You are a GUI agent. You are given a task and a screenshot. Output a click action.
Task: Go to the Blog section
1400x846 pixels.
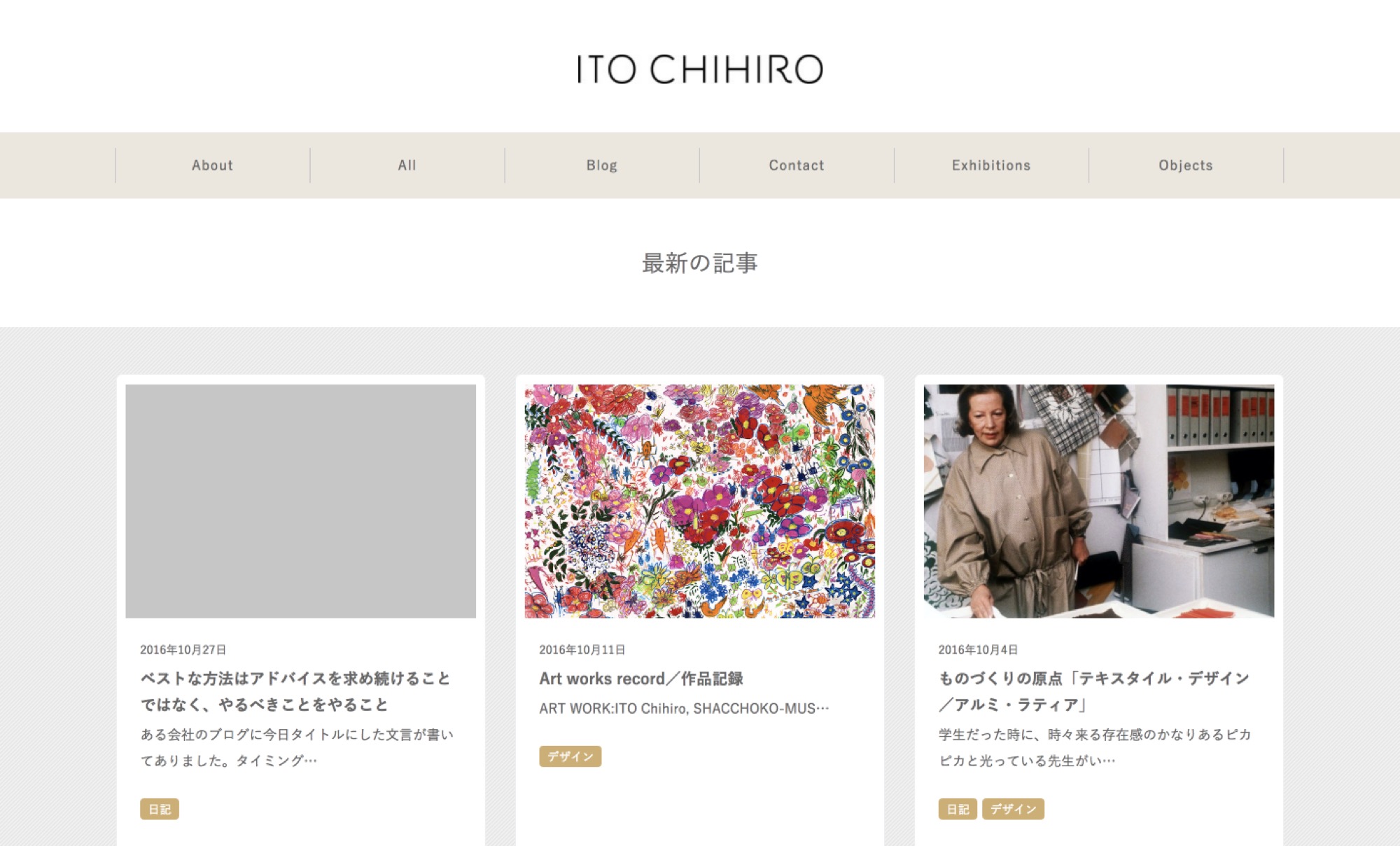coord(602,165)
